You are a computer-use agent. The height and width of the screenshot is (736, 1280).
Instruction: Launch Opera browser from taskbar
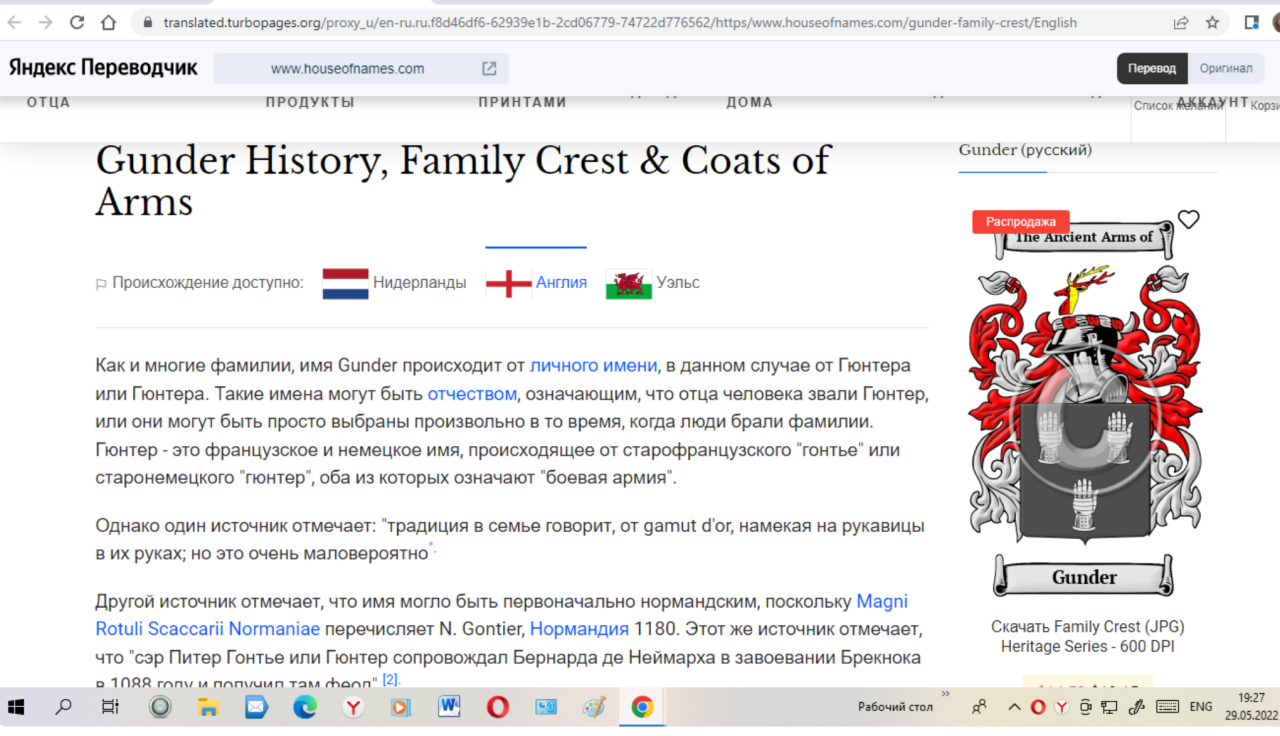pyautogui.click(x=497, y=707)
